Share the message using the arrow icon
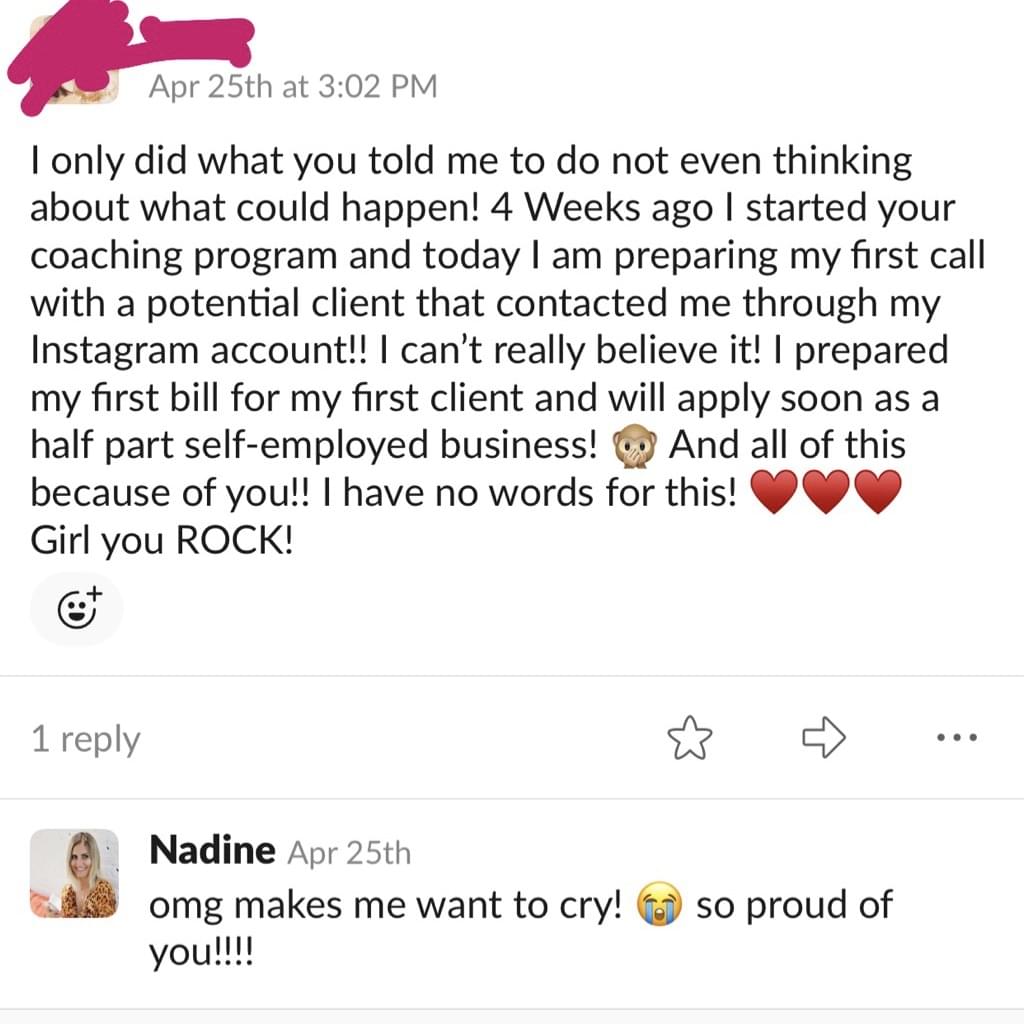 [x=824, y=737]
